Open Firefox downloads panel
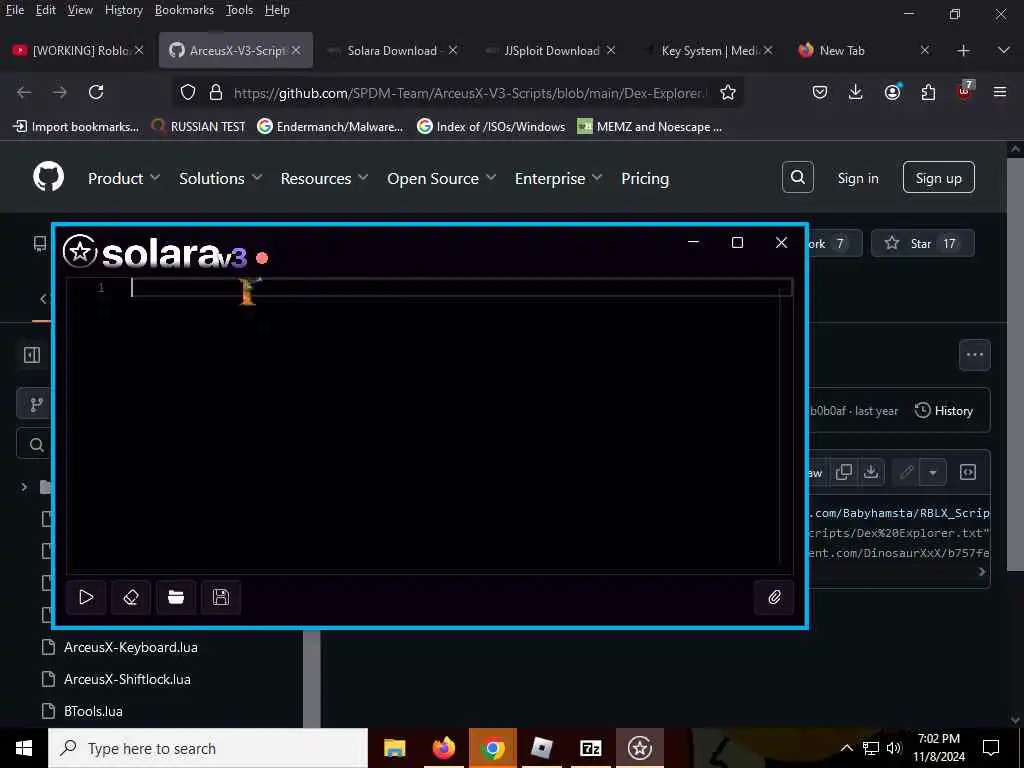This screenshot has width=1024, height=768. [x=856, y=92]
